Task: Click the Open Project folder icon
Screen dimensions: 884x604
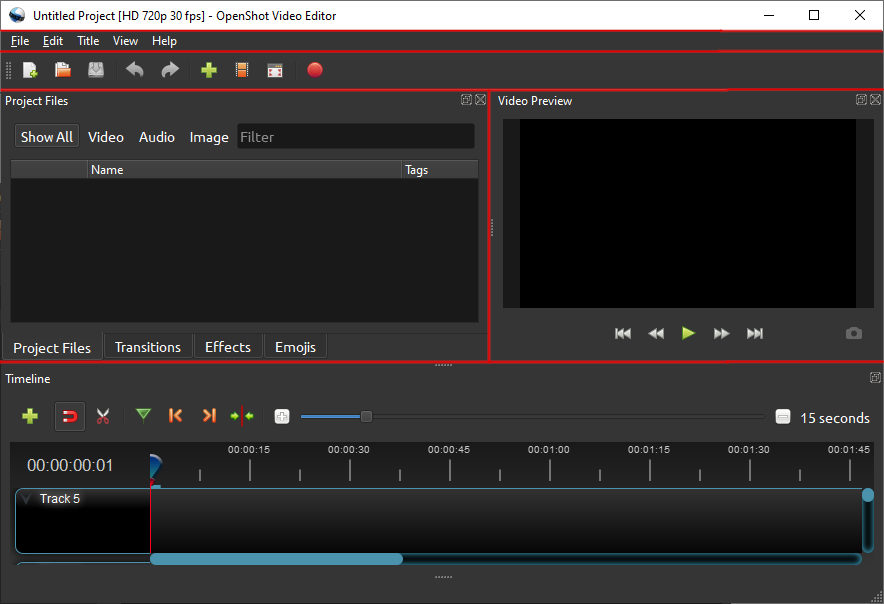Action: click(63, 70)
